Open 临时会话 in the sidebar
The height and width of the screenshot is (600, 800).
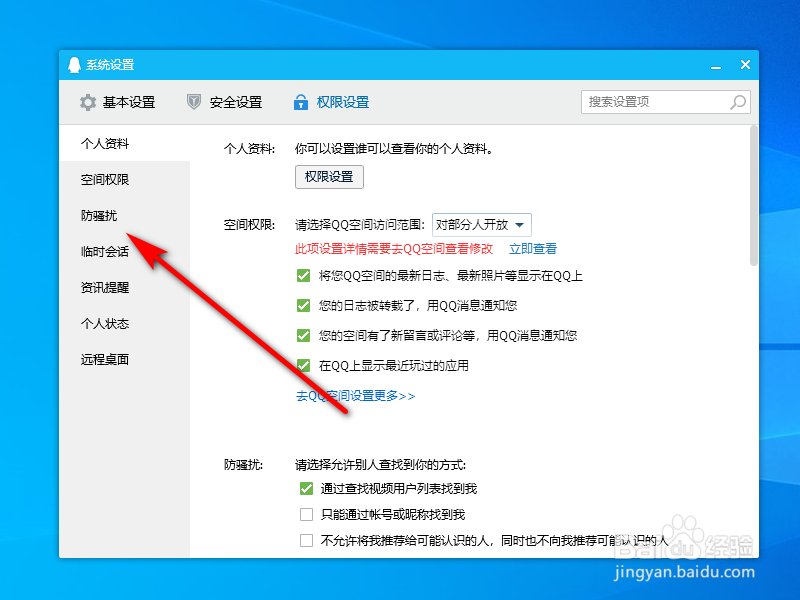point(124,252)
